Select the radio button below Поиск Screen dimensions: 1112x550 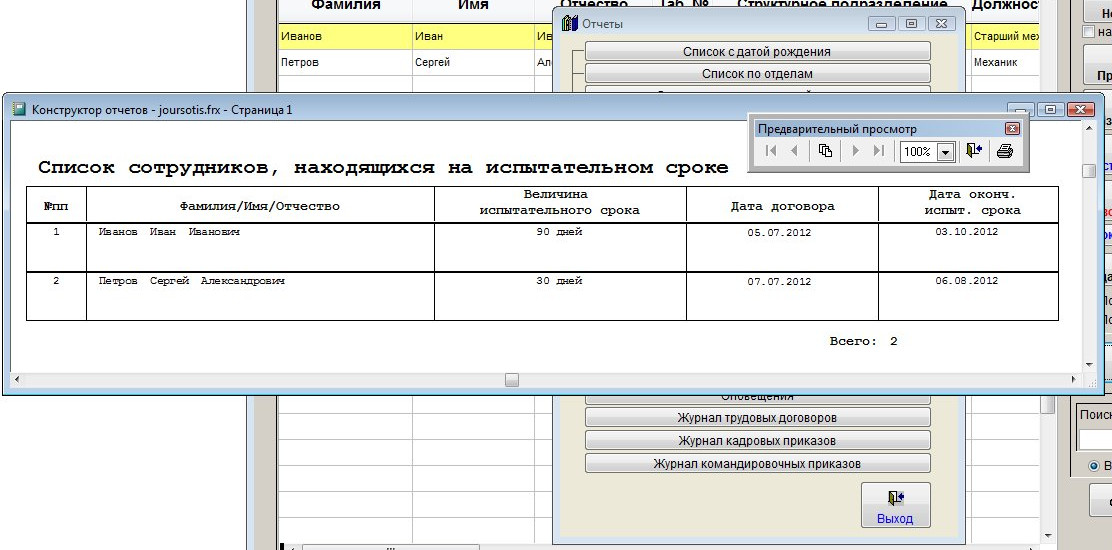1094,466
